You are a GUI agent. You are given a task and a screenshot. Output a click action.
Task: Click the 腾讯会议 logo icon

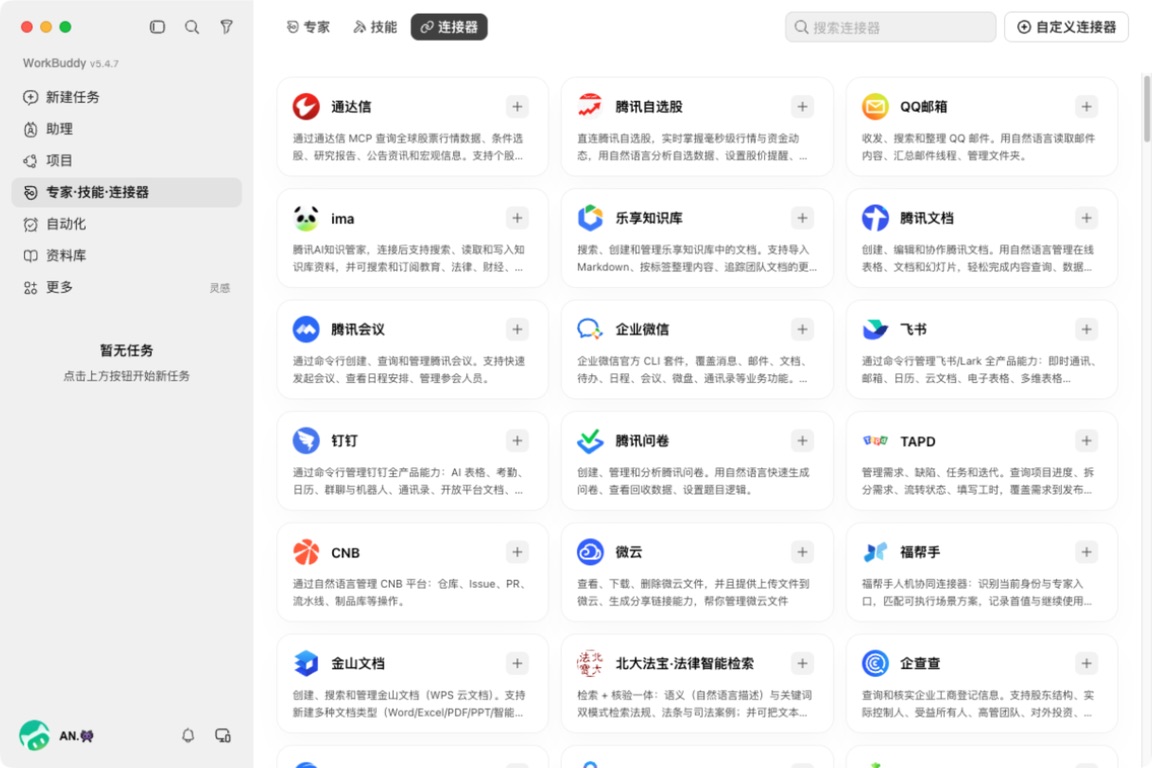click(x=306, y=329)
